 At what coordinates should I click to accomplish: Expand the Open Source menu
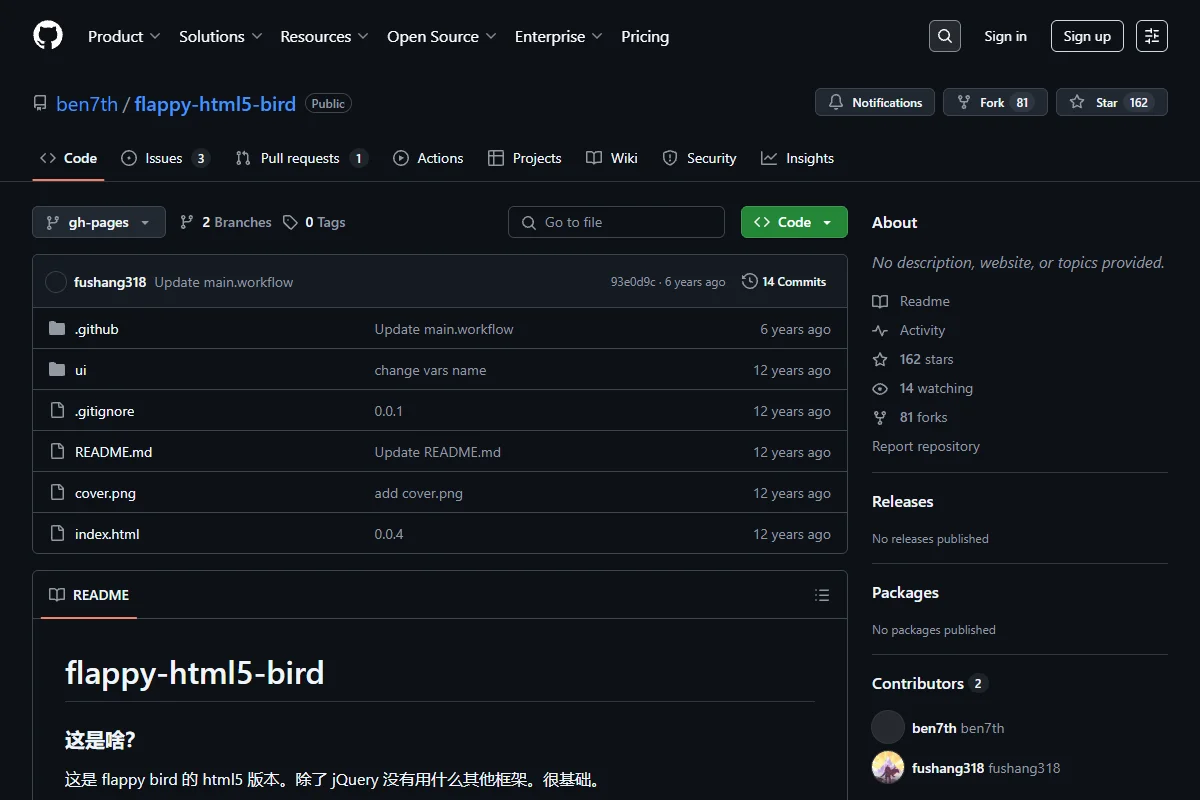click(441, 36)
